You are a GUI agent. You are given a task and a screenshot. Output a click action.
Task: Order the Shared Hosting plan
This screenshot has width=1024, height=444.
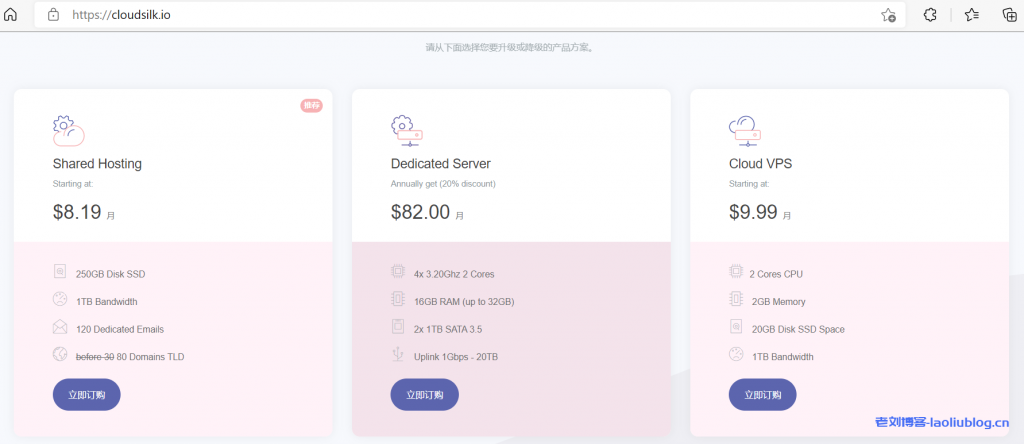(x=87, y=394)
